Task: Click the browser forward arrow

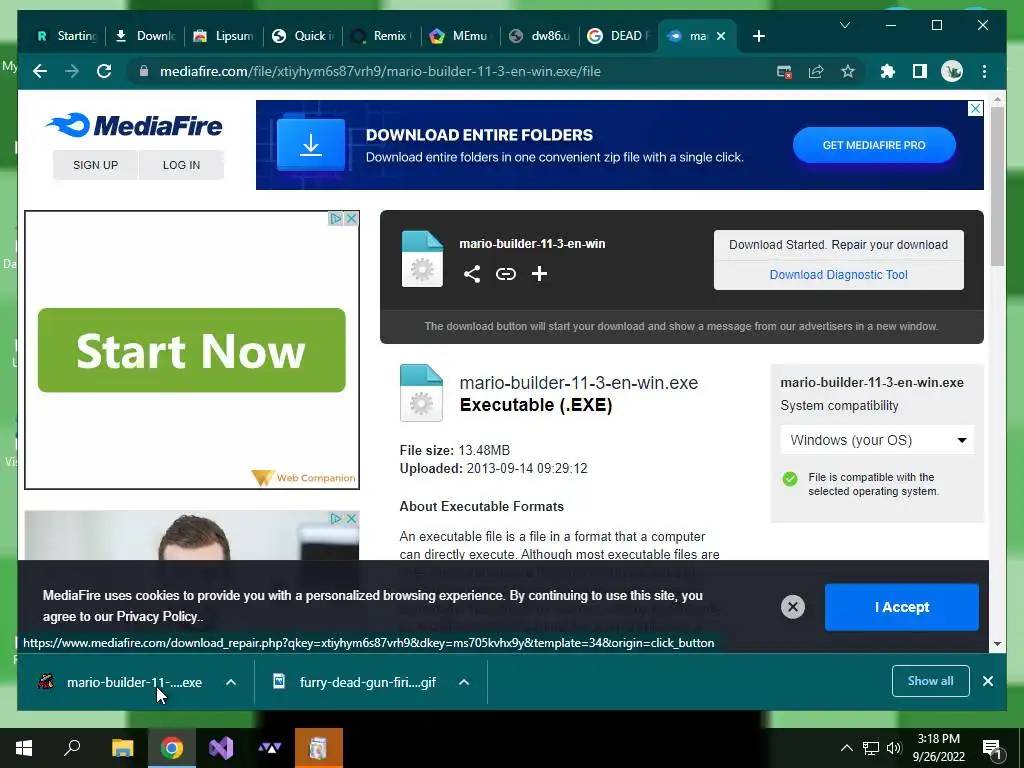Action: (72, 71)
